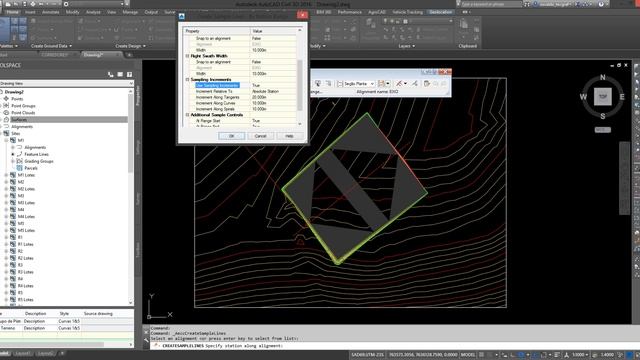The height and width of the screenshot is (360, 640).
Task: Click the R1 Lotes site icon
Action: point(13,244)
